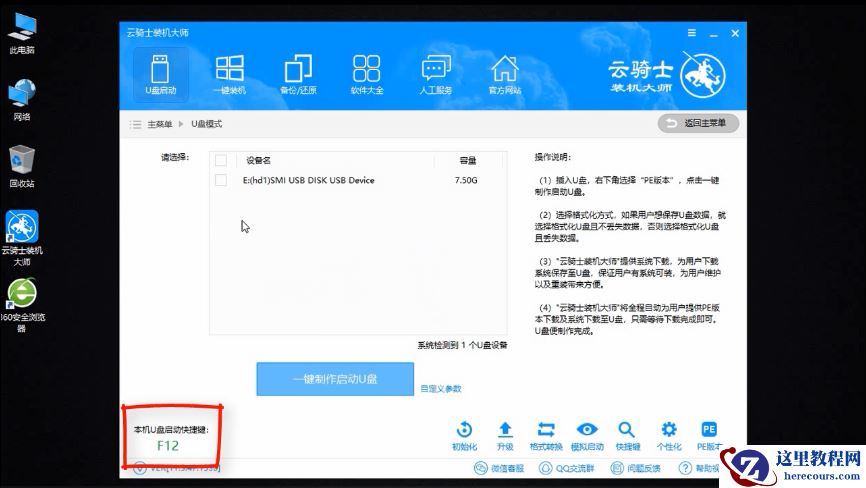
Task: Open QQ交流群 in the footer
Action: click(x=567, y=468)
